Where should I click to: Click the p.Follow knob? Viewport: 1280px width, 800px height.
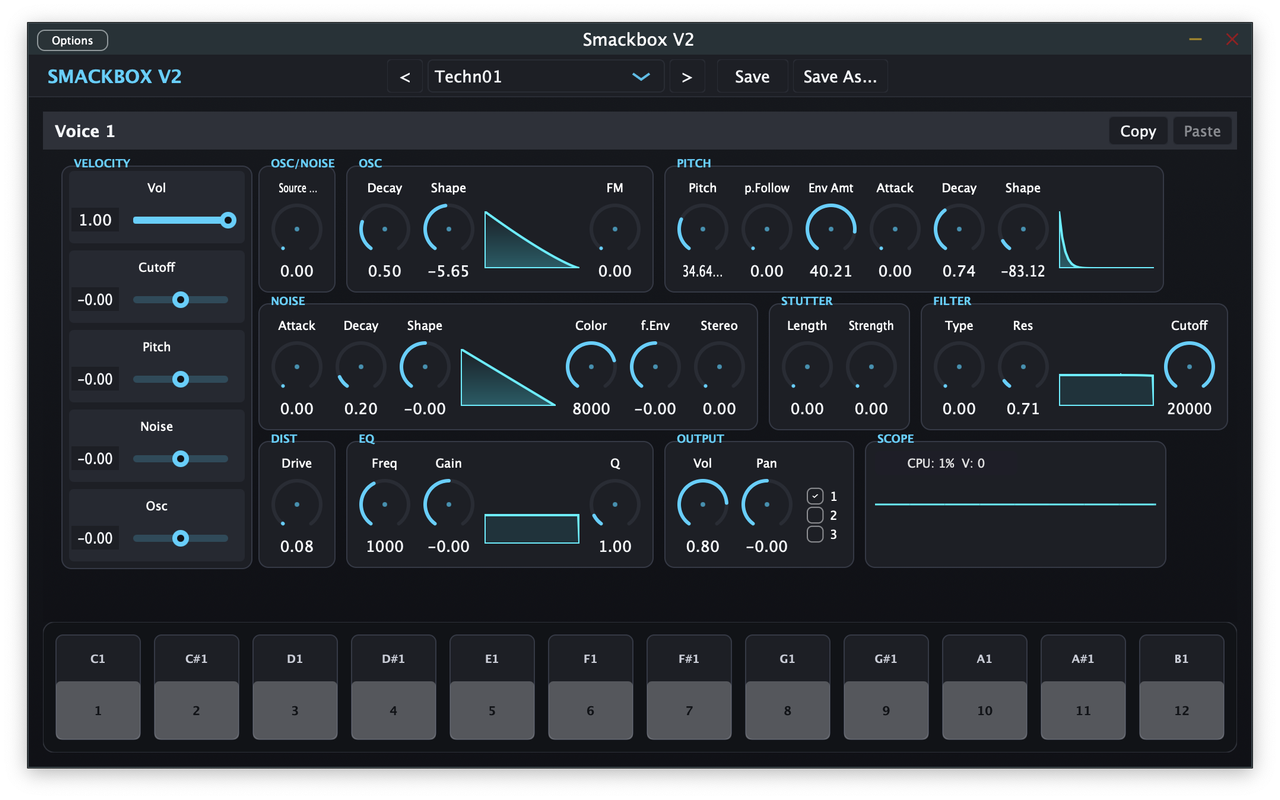(767, 229)
